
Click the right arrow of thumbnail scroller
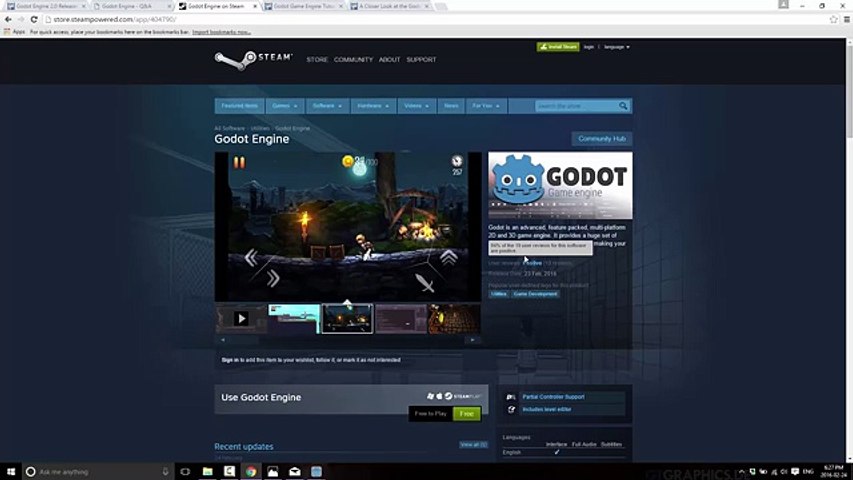coord(472,340)
